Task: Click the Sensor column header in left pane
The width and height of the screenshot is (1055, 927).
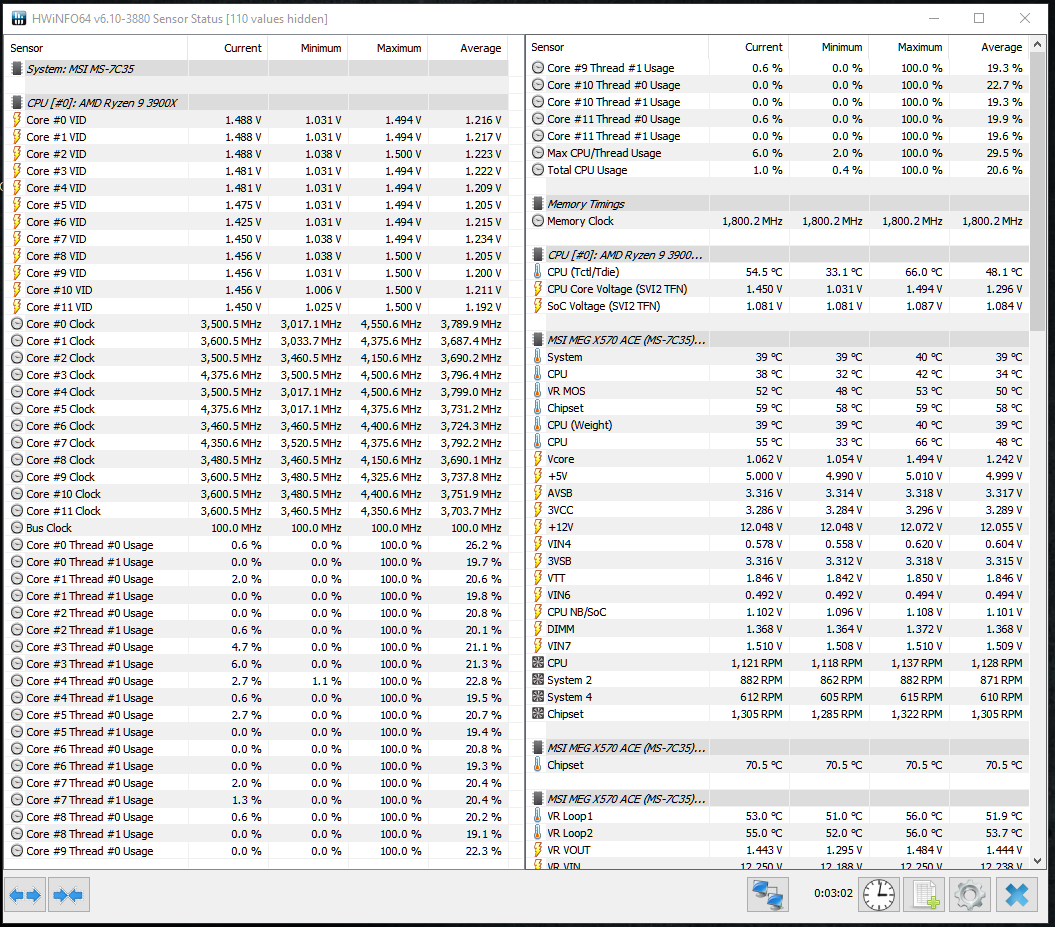Action: (x=96, y=48)
